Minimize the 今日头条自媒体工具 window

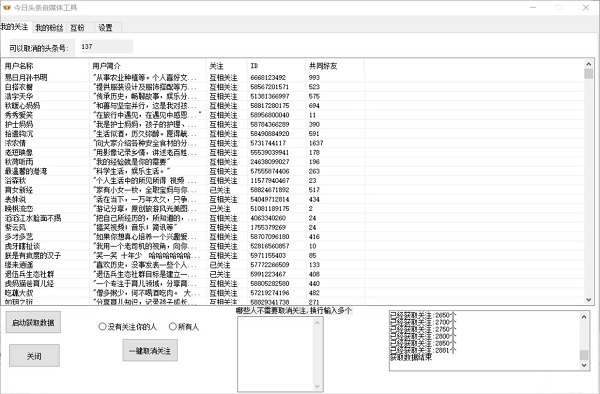point(533,7)
